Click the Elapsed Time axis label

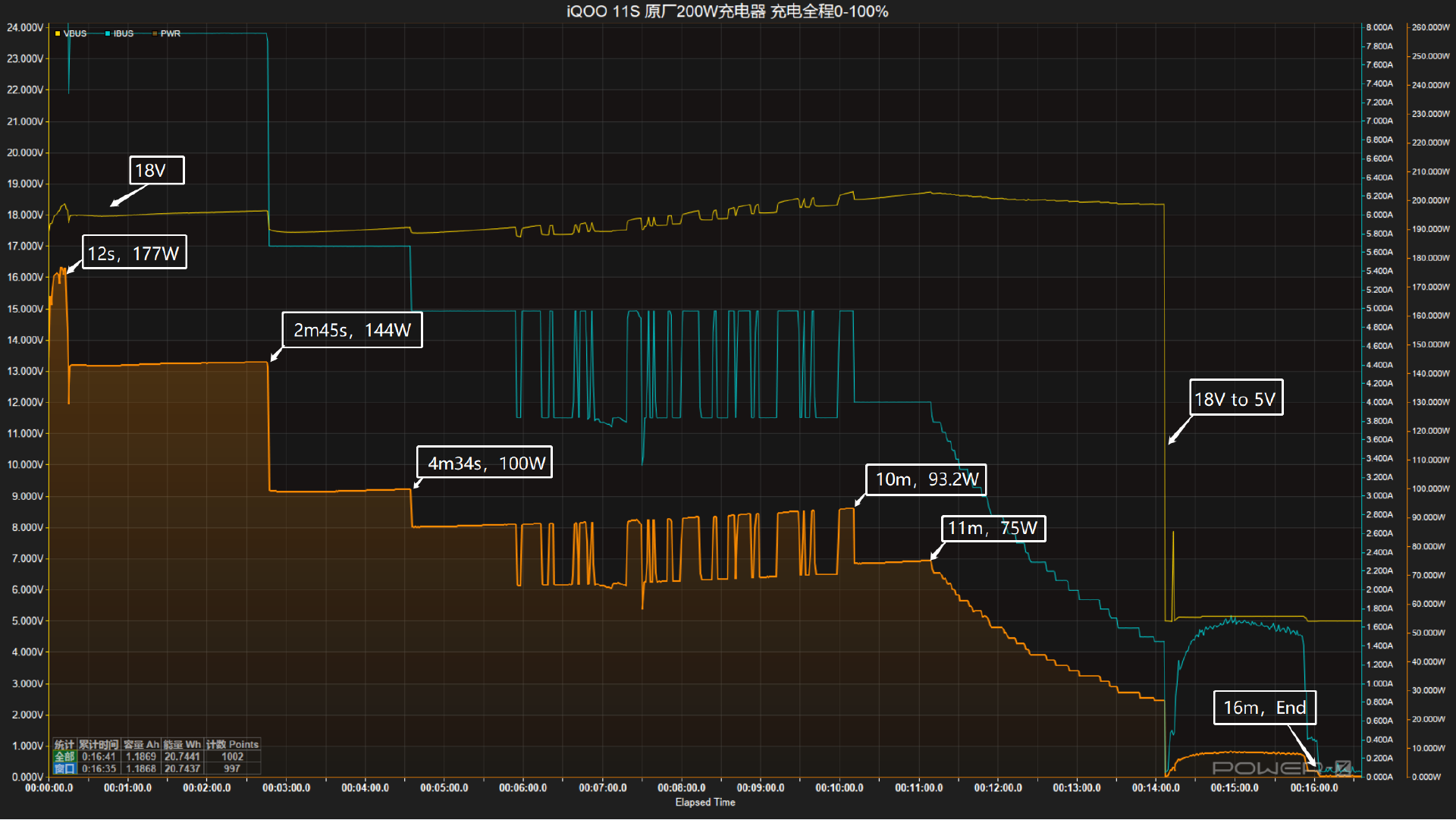point(705,803)
